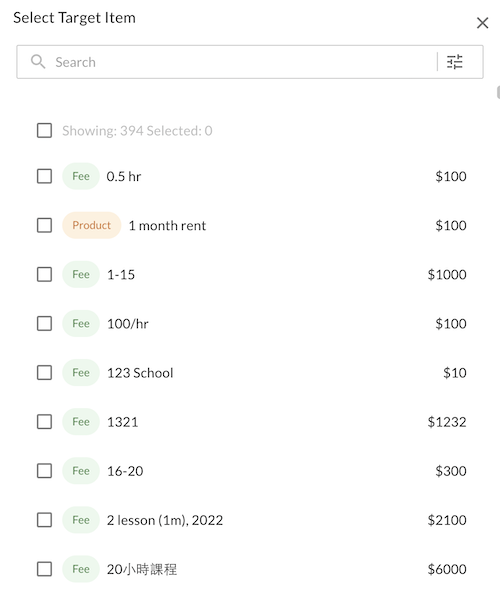Screen dimensions: 500x602
Task: Tick the checkbox for 1-15 fee
Action: 45,275
